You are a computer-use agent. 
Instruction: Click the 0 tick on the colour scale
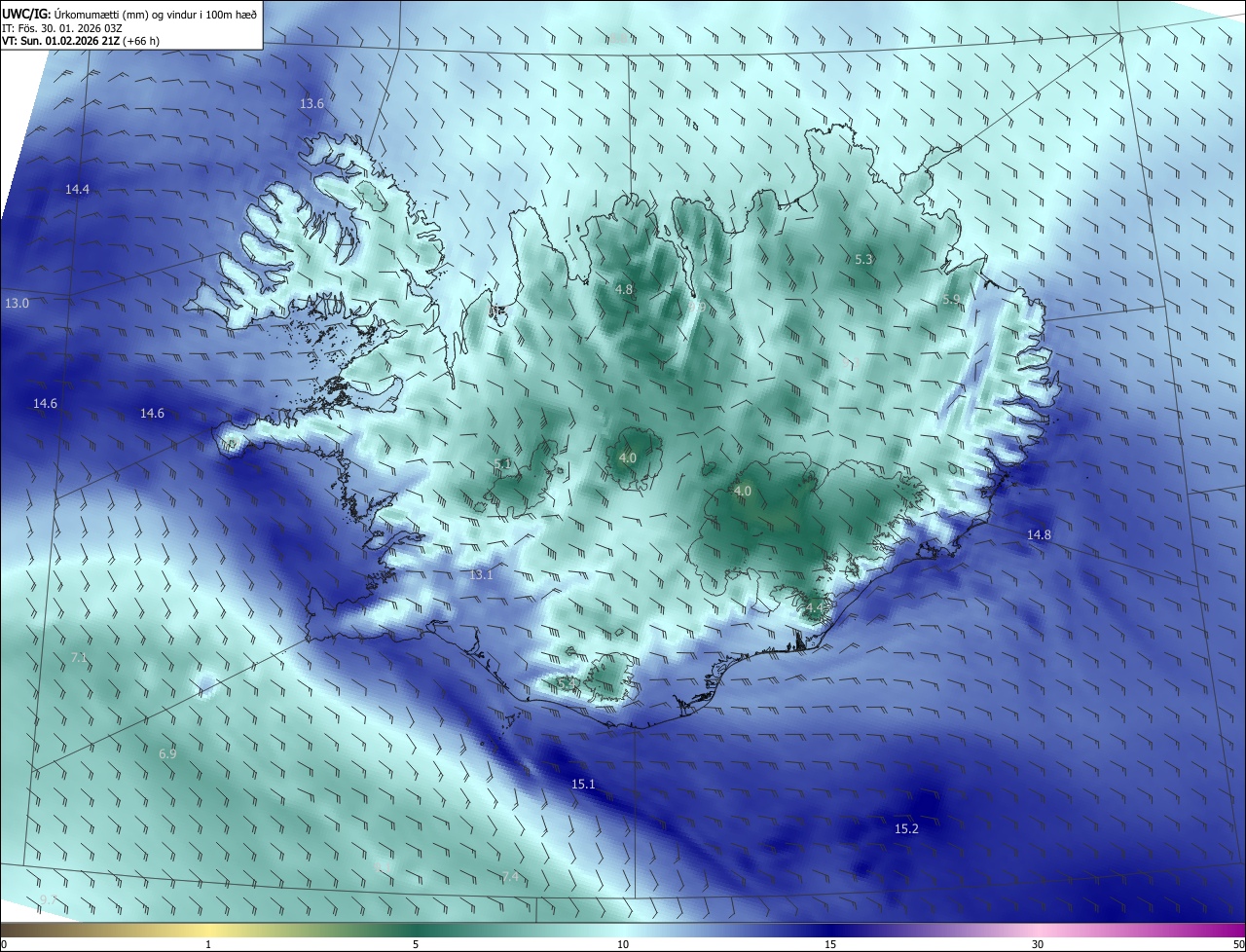(3, 945)
